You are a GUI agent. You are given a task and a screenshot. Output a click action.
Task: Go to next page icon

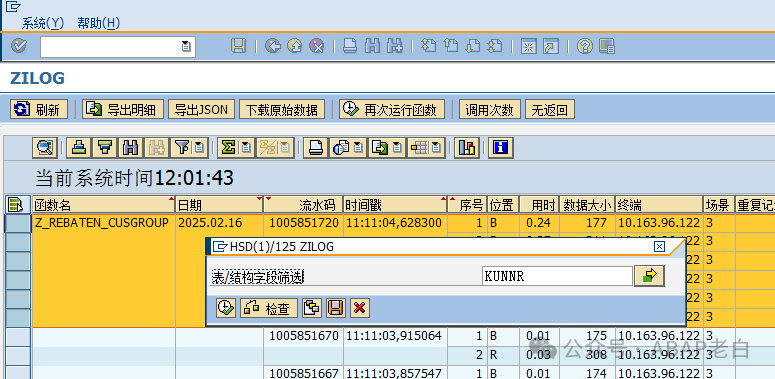473,46
